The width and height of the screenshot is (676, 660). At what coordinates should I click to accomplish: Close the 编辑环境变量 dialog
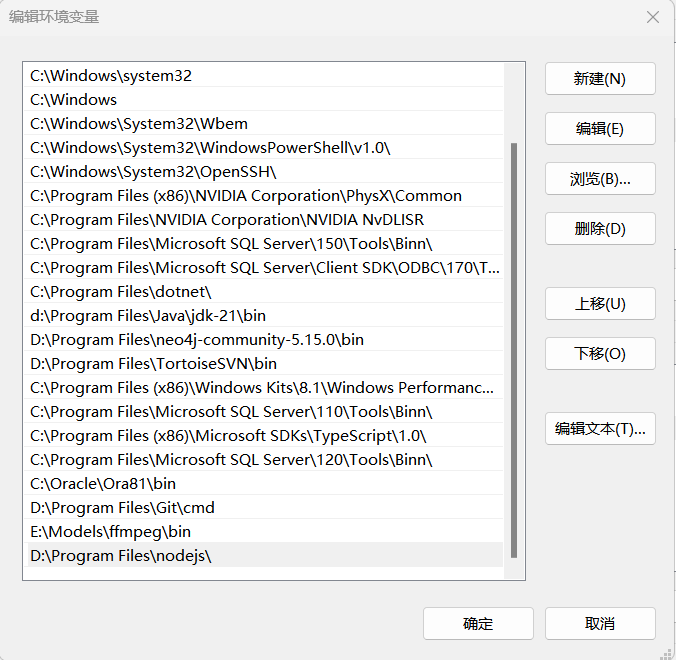pos(653,17)
